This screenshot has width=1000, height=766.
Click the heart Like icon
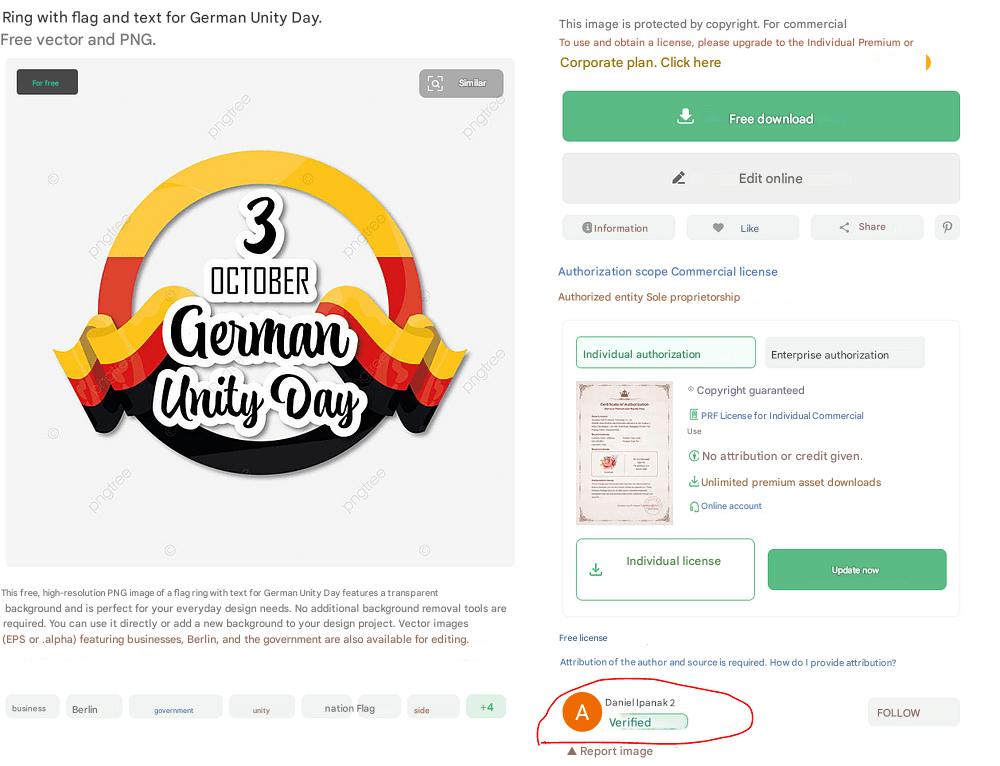718,228
